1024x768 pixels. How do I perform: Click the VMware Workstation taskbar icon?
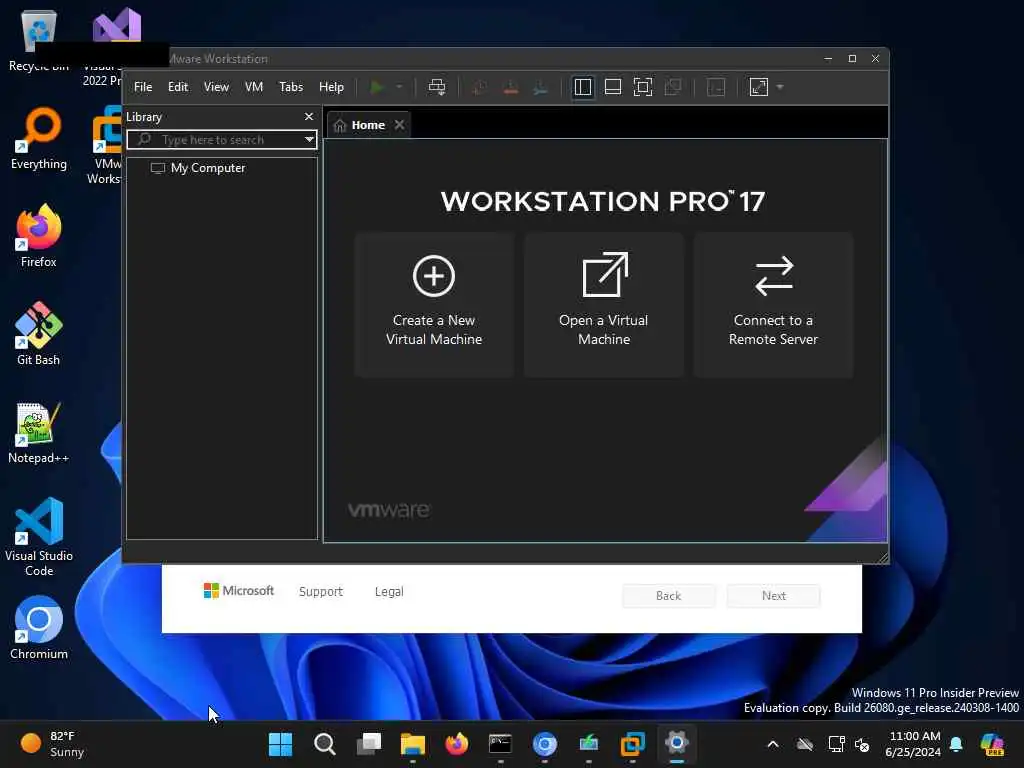point(632,744)
